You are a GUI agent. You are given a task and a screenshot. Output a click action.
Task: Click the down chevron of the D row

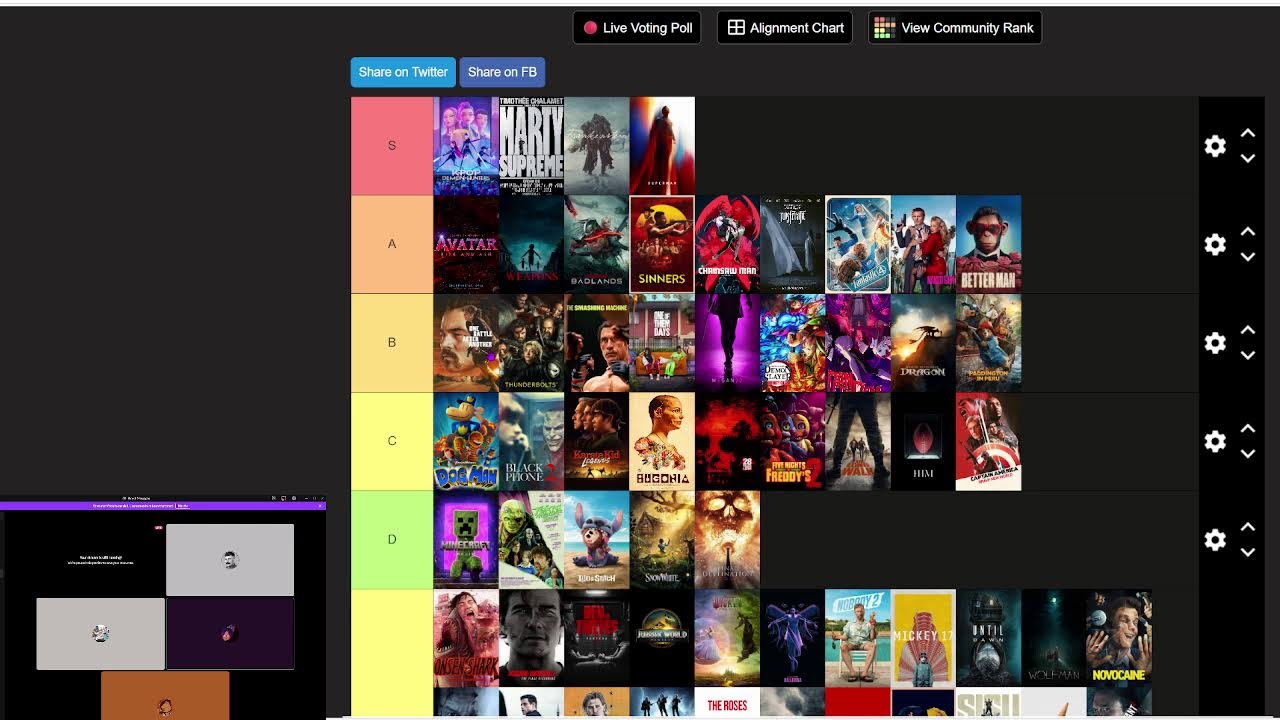pyautogui.click(x=1247, y=552)
